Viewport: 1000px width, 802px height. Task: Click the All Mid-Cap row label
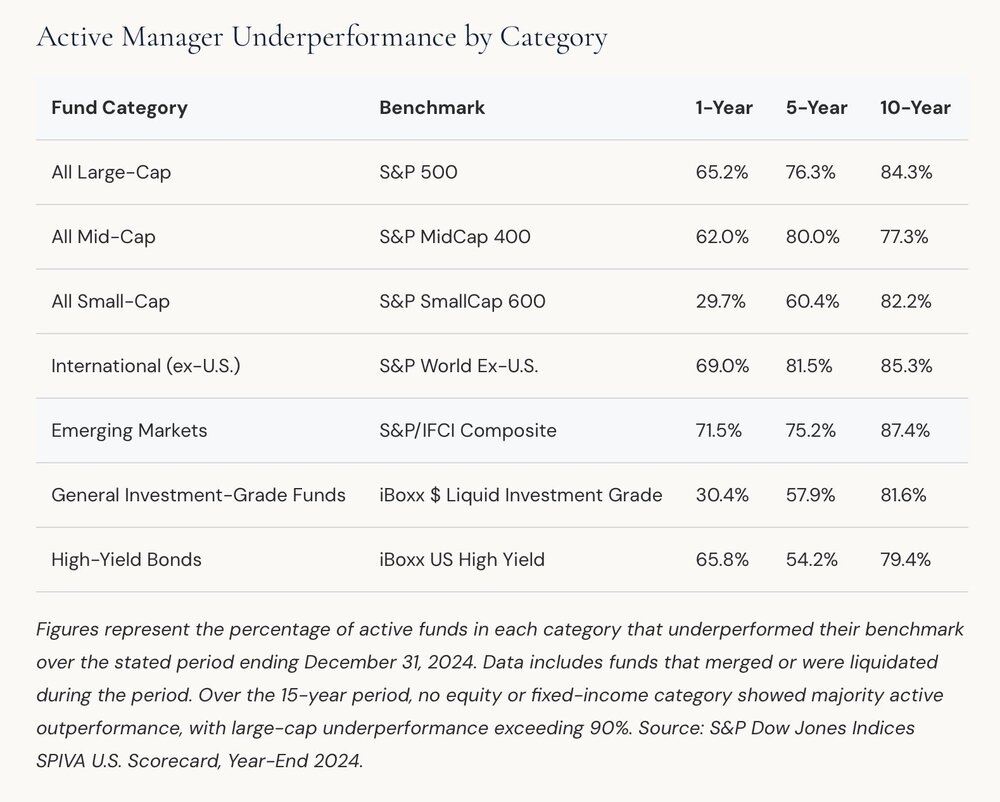tap(103, 237)
